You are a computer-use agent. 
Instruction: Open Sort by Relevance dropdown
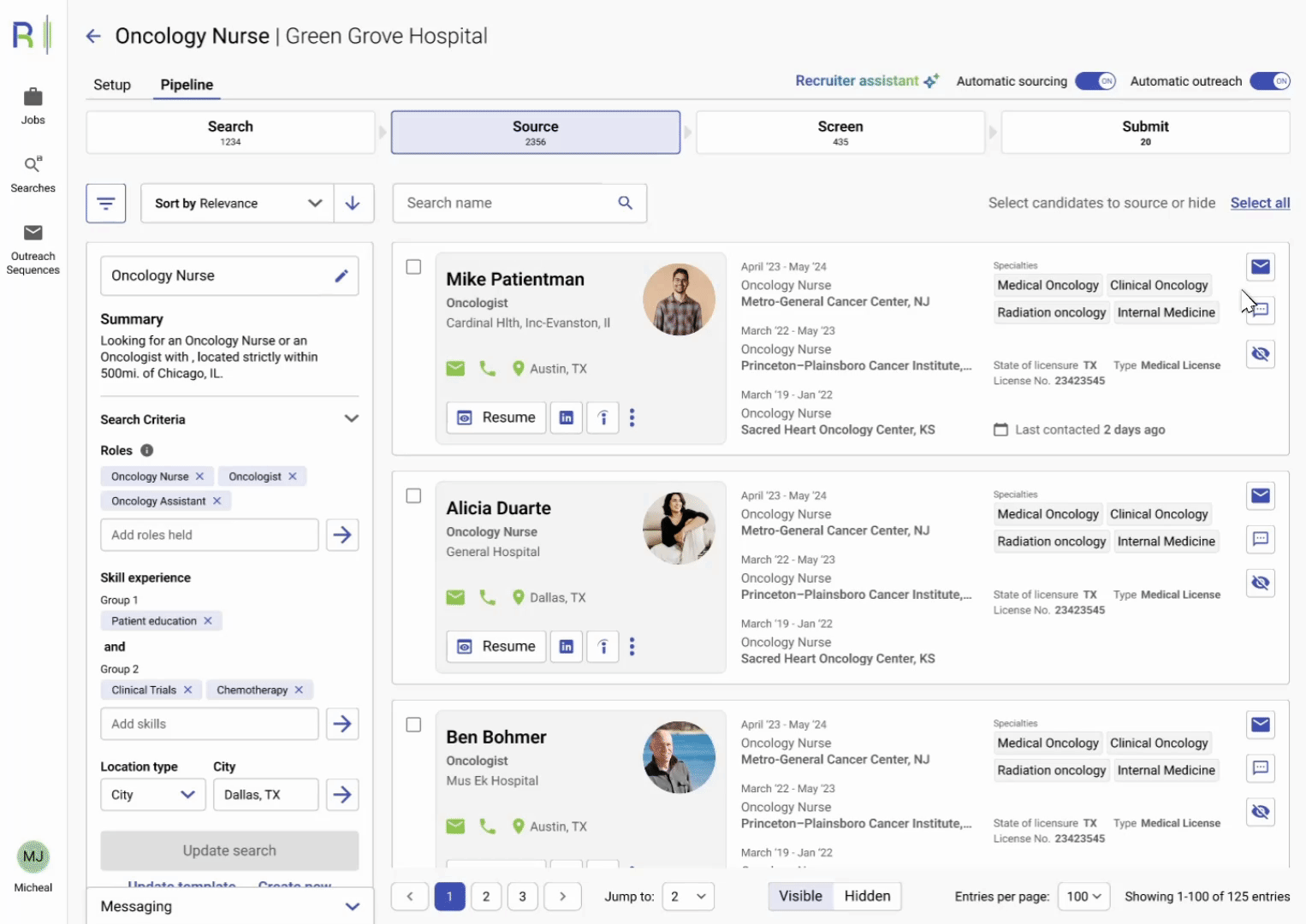click(x=237, y=204)
